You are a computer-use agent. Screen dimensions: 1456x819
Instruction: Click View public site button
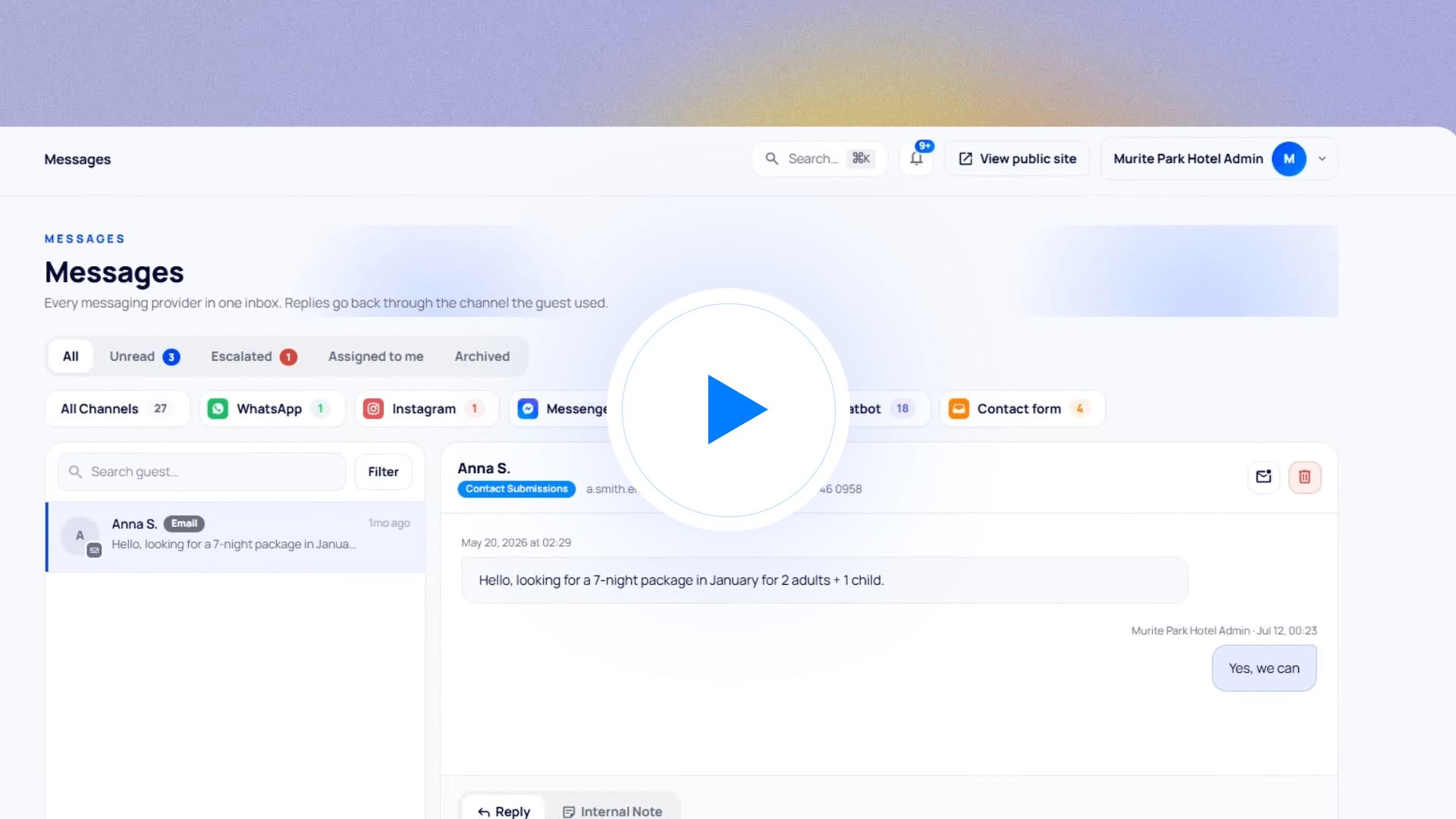[x=1017, y=158]
